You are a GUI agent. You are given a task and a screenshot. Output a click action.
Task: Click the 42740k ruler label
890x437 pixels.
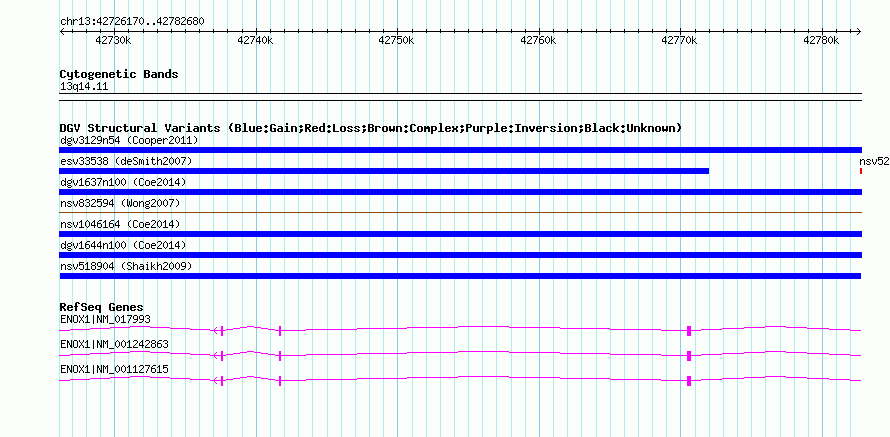point(255,40)
